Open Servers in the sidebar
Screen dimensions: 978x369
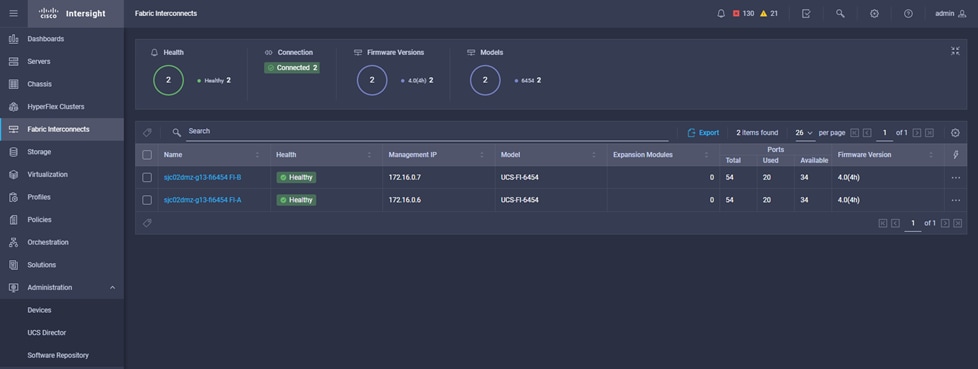(x=62, y=62)
